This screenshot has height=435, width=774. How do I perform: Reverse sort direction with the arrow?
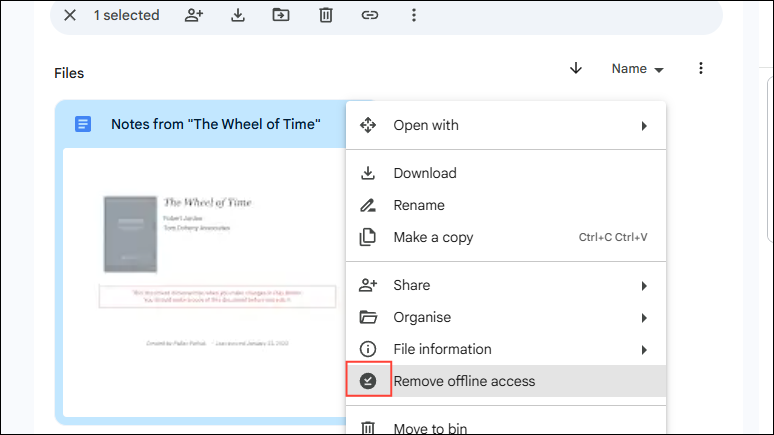576,69
